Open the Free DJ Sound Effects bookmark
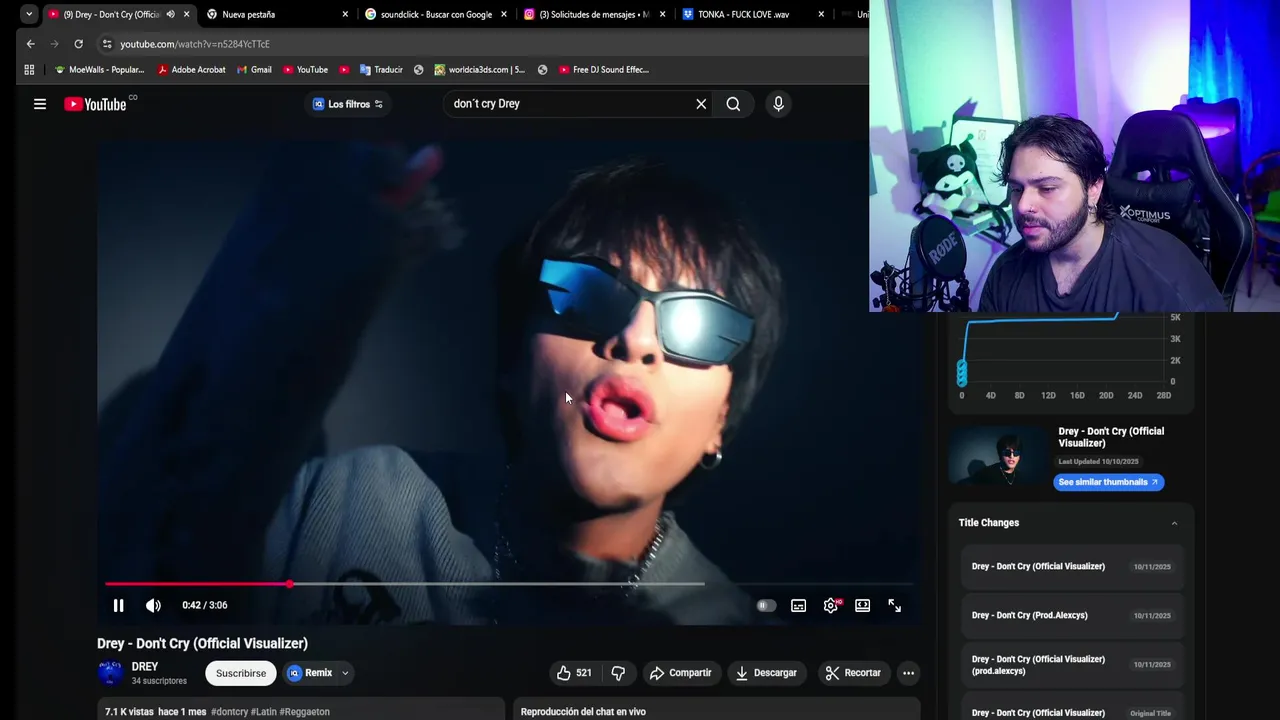Screen dimensions: 1280x720 tap(603, 70)
